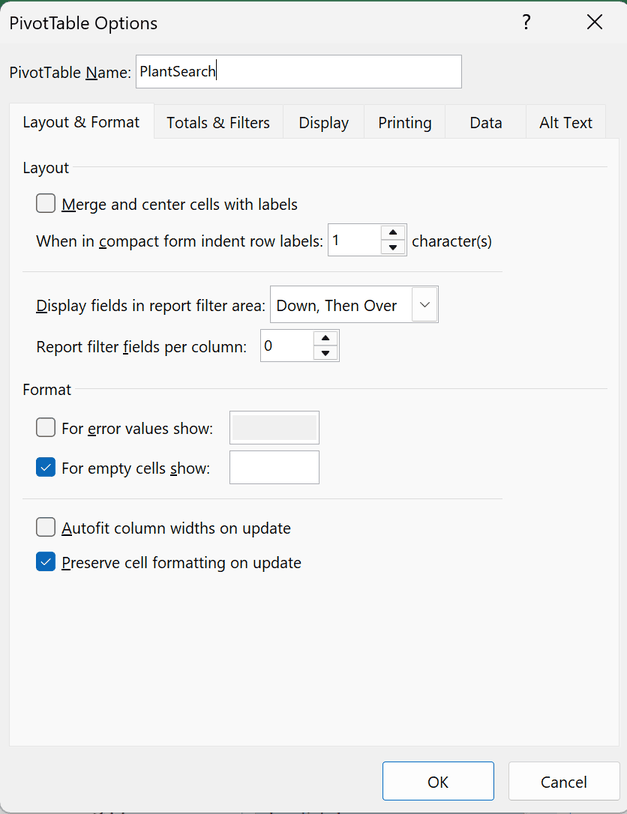Click the PivotTable Name input field
627x814 pixels.
click(298, 72)
